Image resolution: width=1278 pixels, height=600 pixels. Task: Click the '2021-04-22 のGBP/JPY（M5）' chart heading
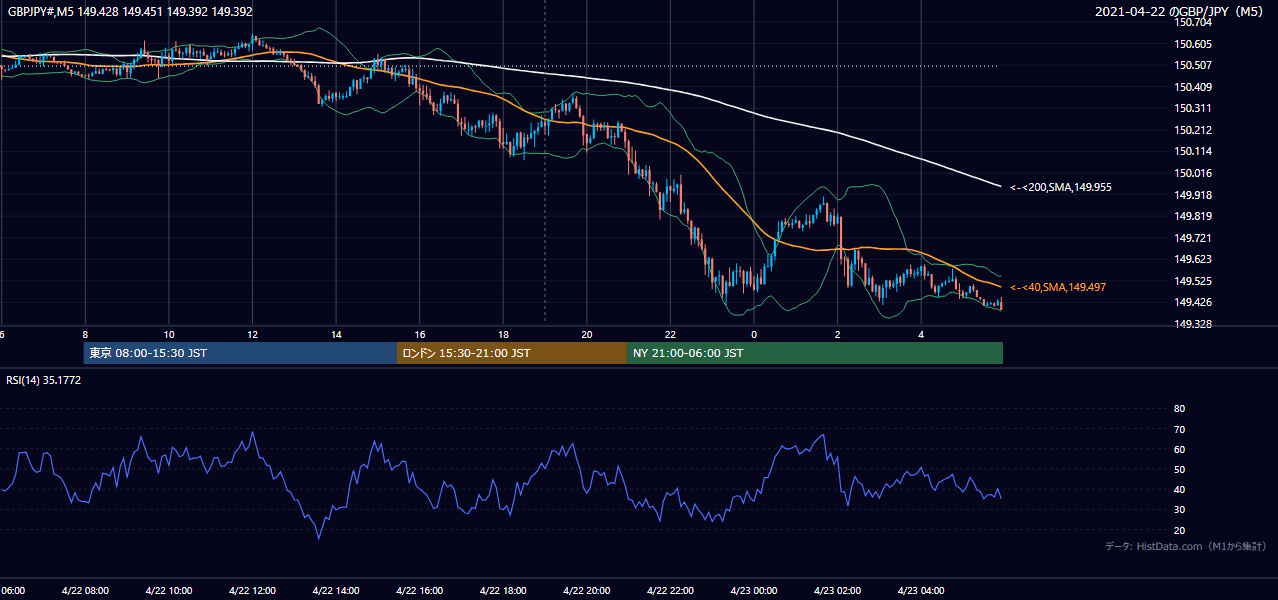tap(1180, 11)
